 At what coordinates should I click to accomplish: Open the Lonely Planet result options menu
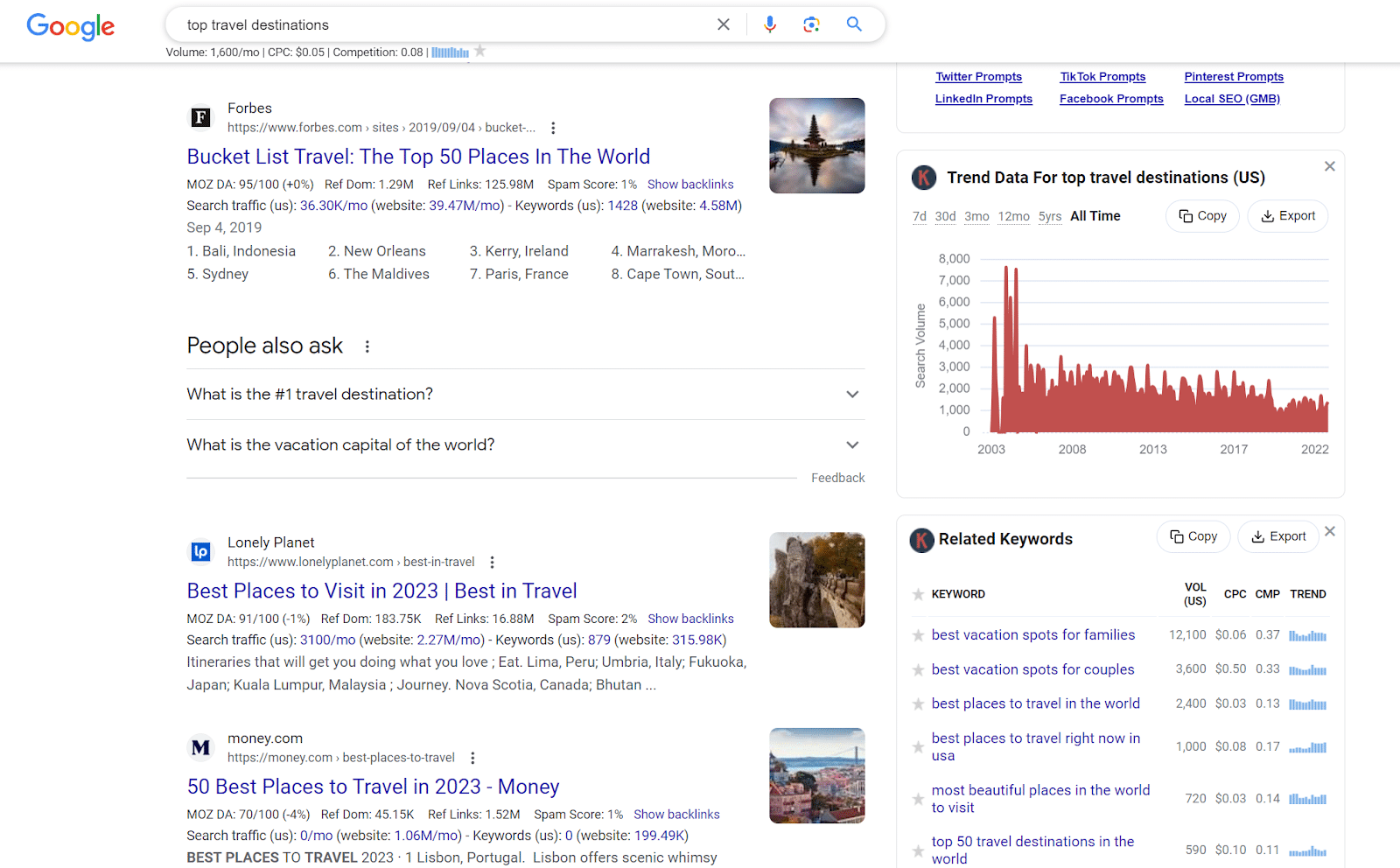(492, 562)
